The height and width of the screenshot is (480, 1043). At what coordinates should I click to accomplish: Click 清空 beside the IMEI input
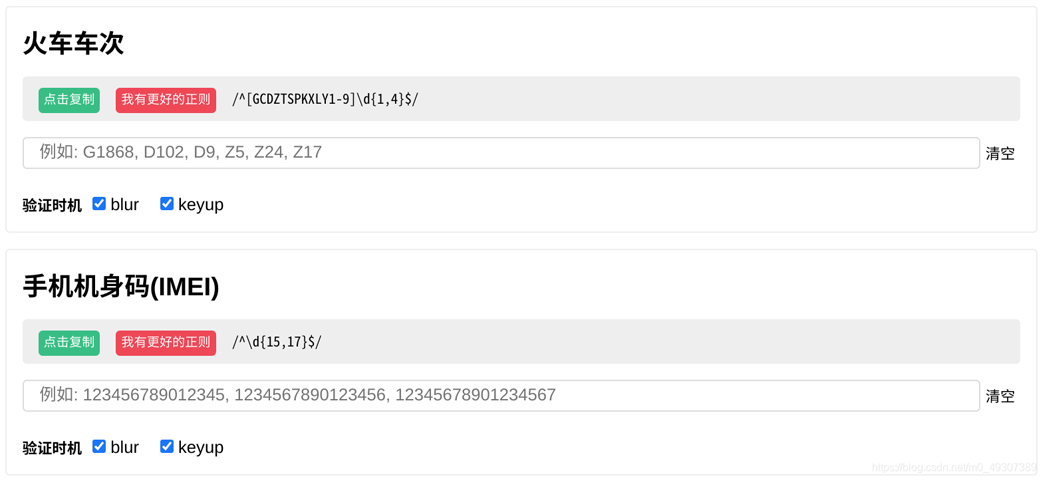[1000, 397]
